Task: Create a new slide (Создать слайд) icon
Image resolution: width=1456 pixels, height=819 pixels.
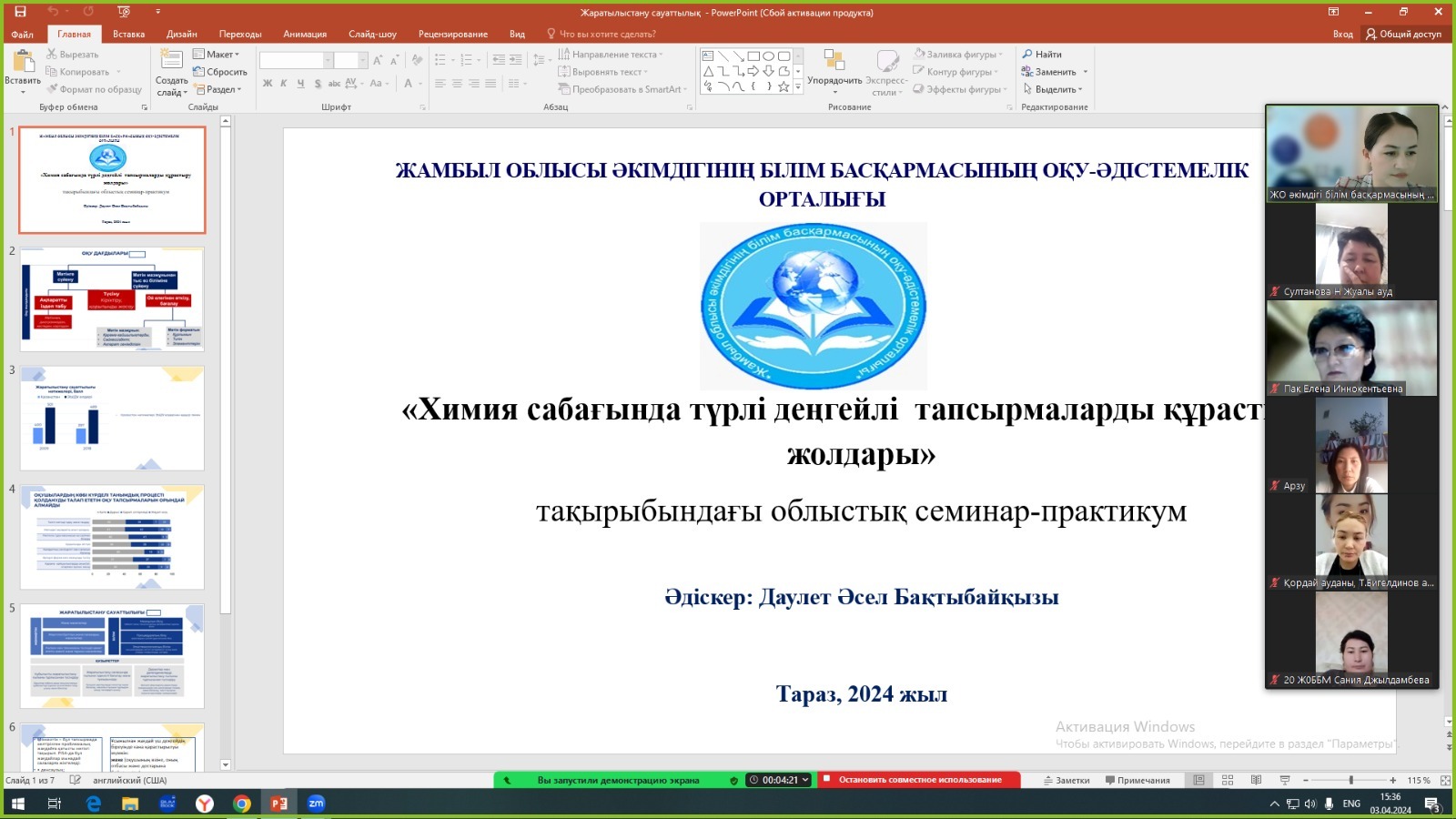Action: point(171,60)
